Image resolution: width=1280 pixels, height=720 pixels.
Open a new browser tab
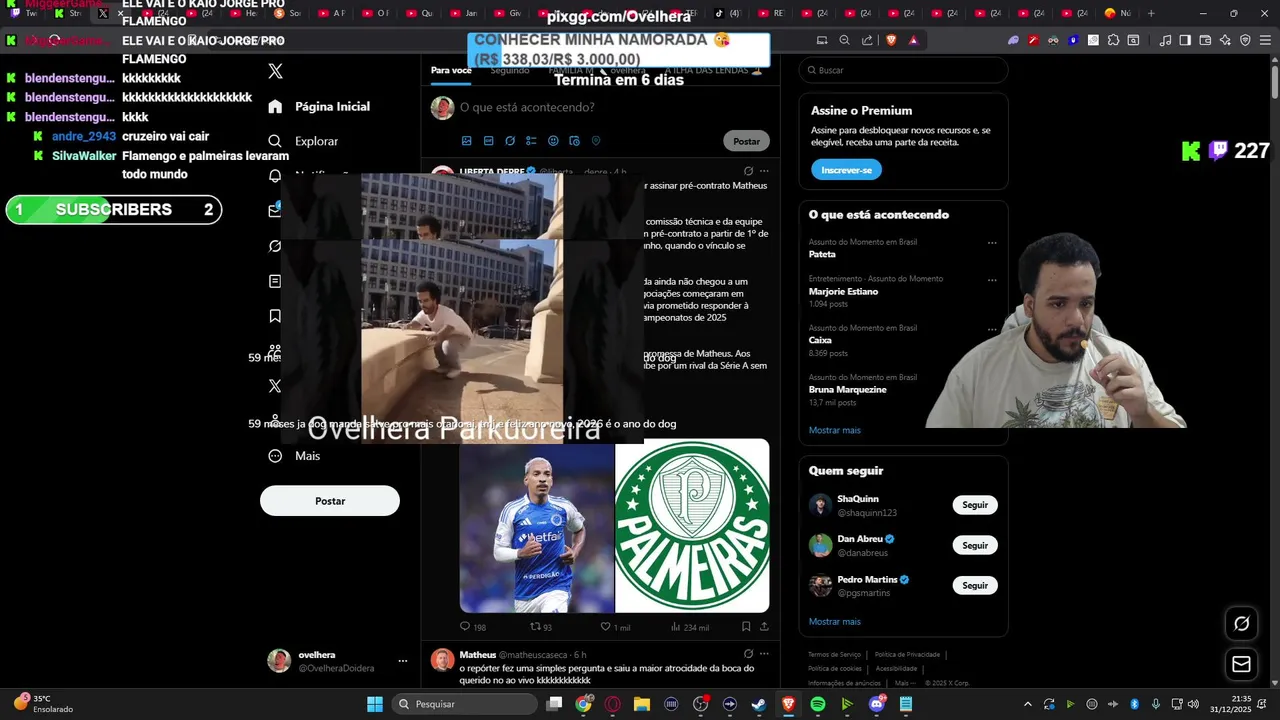tap(1151, 13)
